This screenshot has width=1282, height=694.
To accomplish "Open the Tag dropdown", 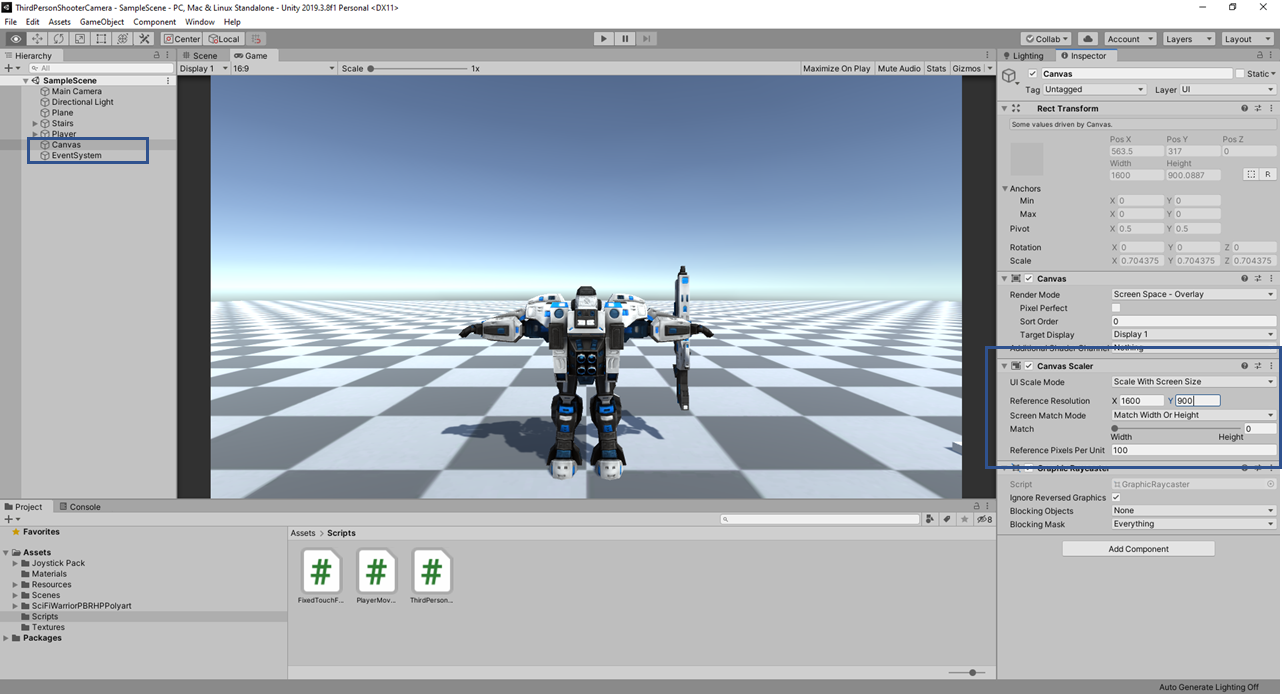I will (x=1094, y=90).
